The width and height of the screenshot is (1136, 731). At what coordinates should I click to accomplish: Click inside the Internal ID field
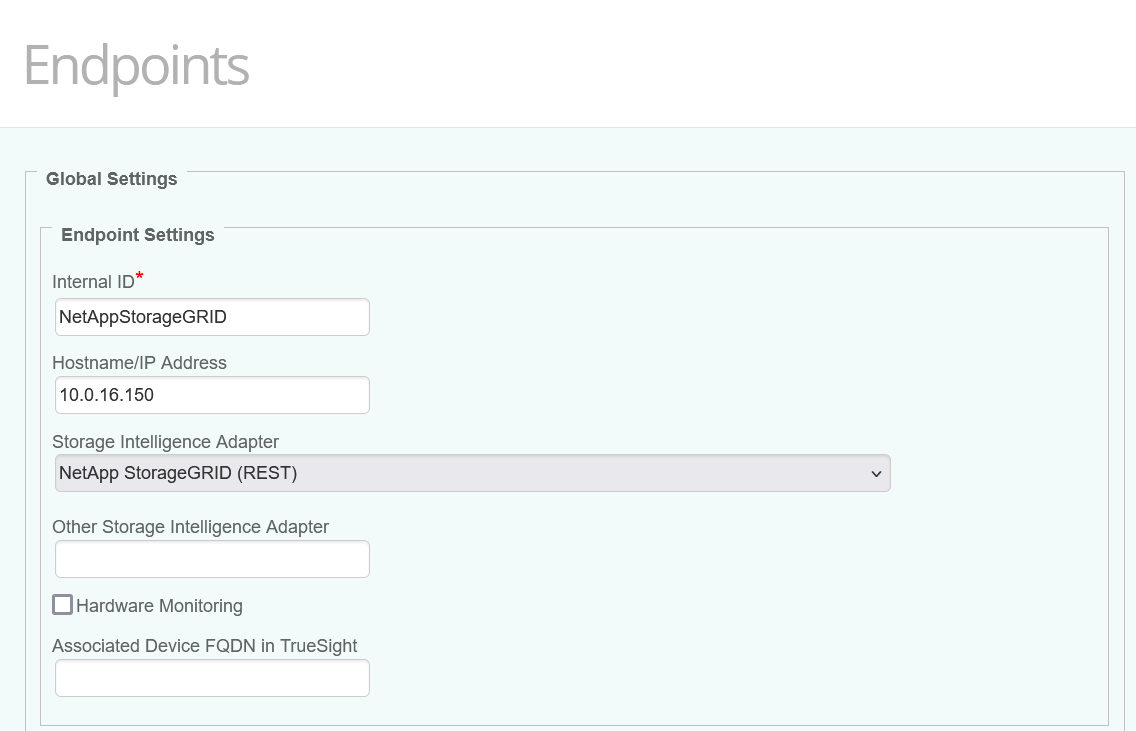211,316
